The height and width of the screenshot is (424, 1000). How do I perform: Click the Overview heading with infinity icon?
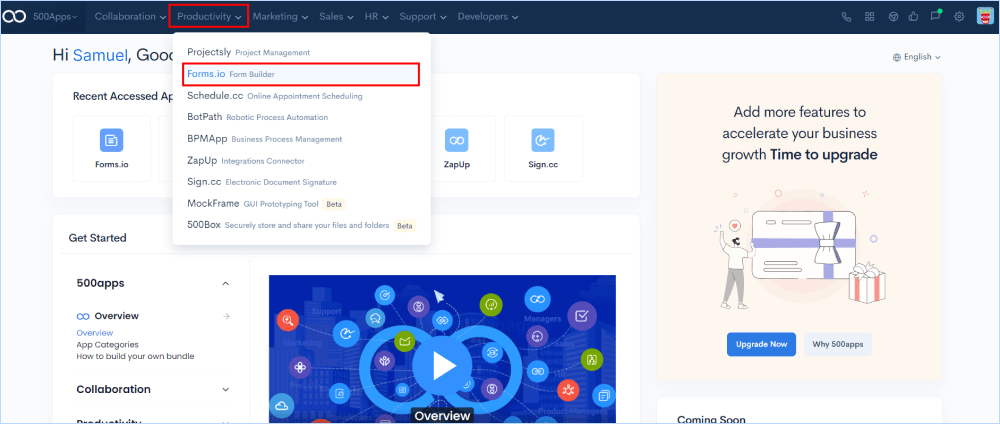[108, 316]
